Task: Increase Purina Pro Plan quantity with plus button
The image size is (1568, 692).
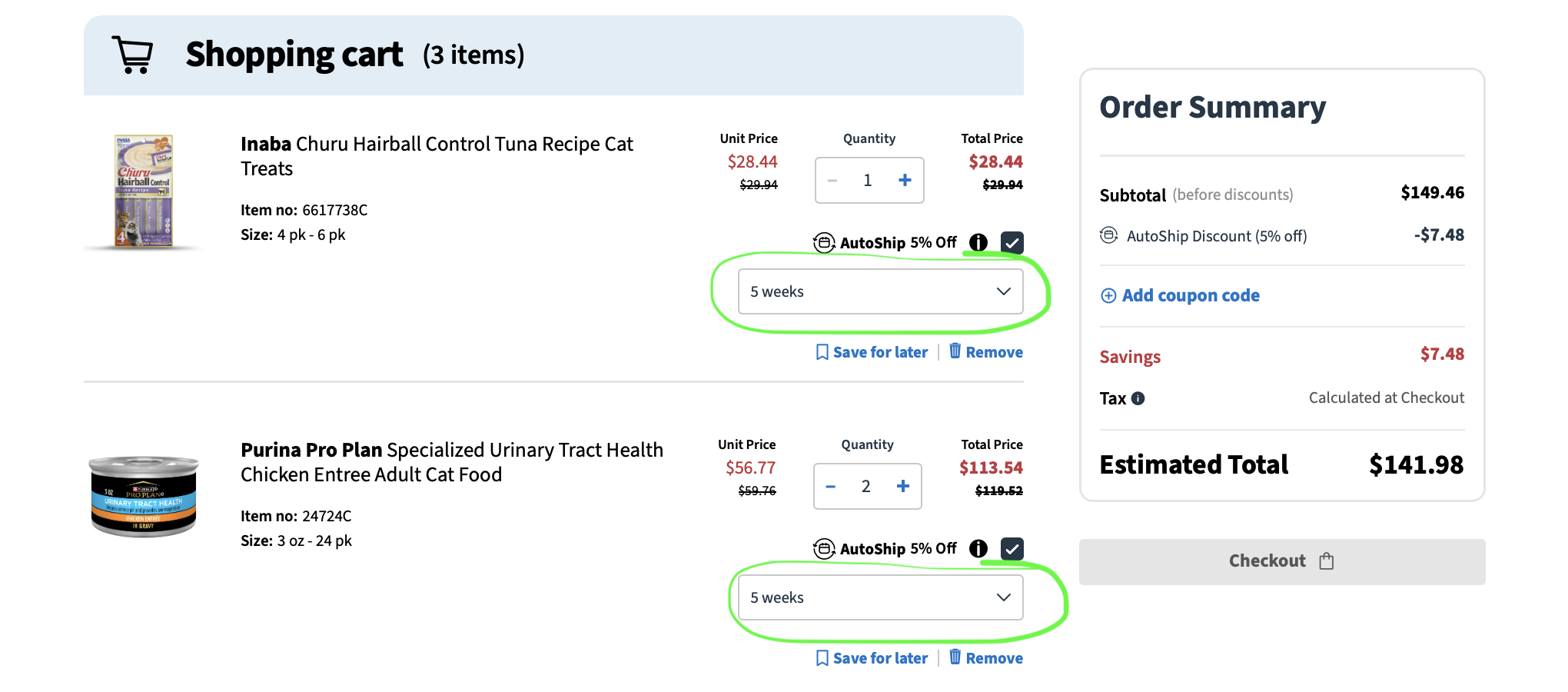Action: click(903, 486)
